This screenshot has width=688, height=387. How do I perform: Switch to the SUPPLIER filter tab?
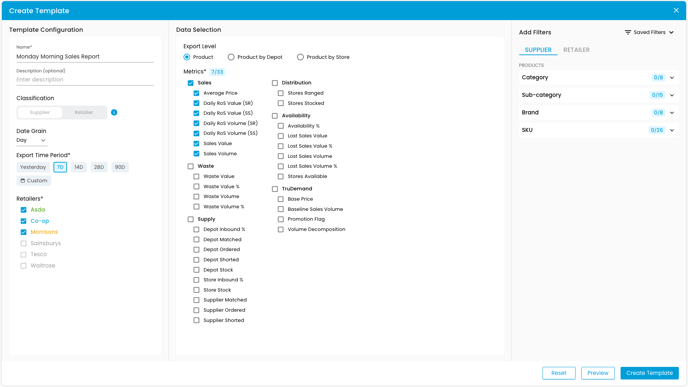coord(538,50)
